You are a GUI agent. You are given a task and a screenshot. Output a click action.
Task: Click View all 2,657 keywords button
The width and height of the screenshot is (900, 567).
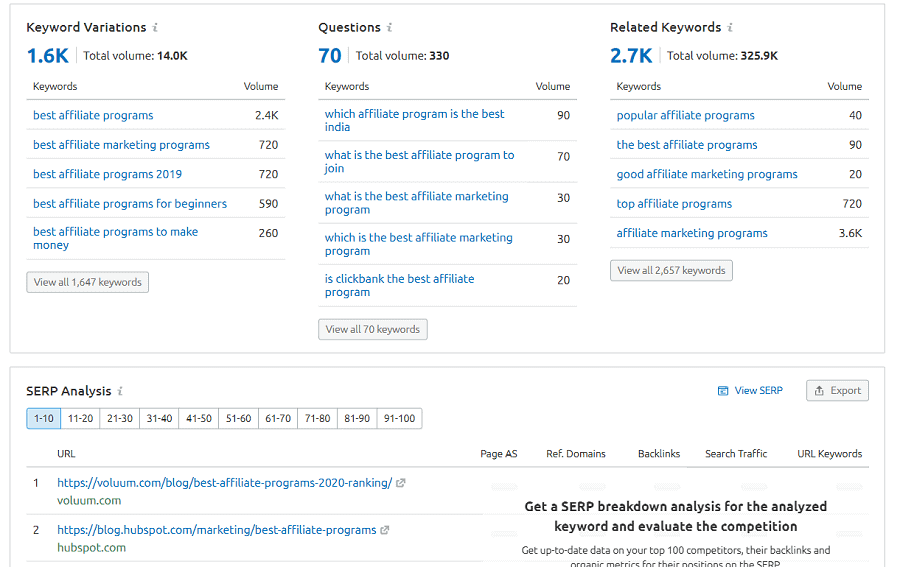(671, 270)
